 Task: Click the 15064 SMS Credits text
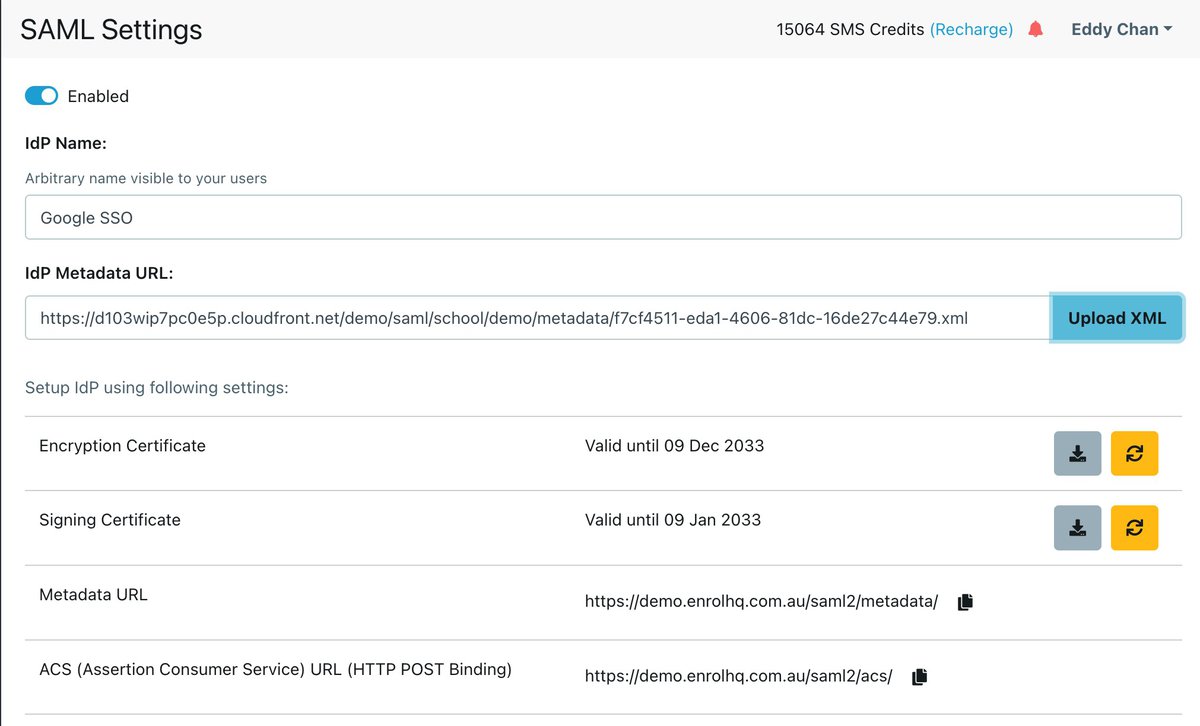click(x=849, y=29)
